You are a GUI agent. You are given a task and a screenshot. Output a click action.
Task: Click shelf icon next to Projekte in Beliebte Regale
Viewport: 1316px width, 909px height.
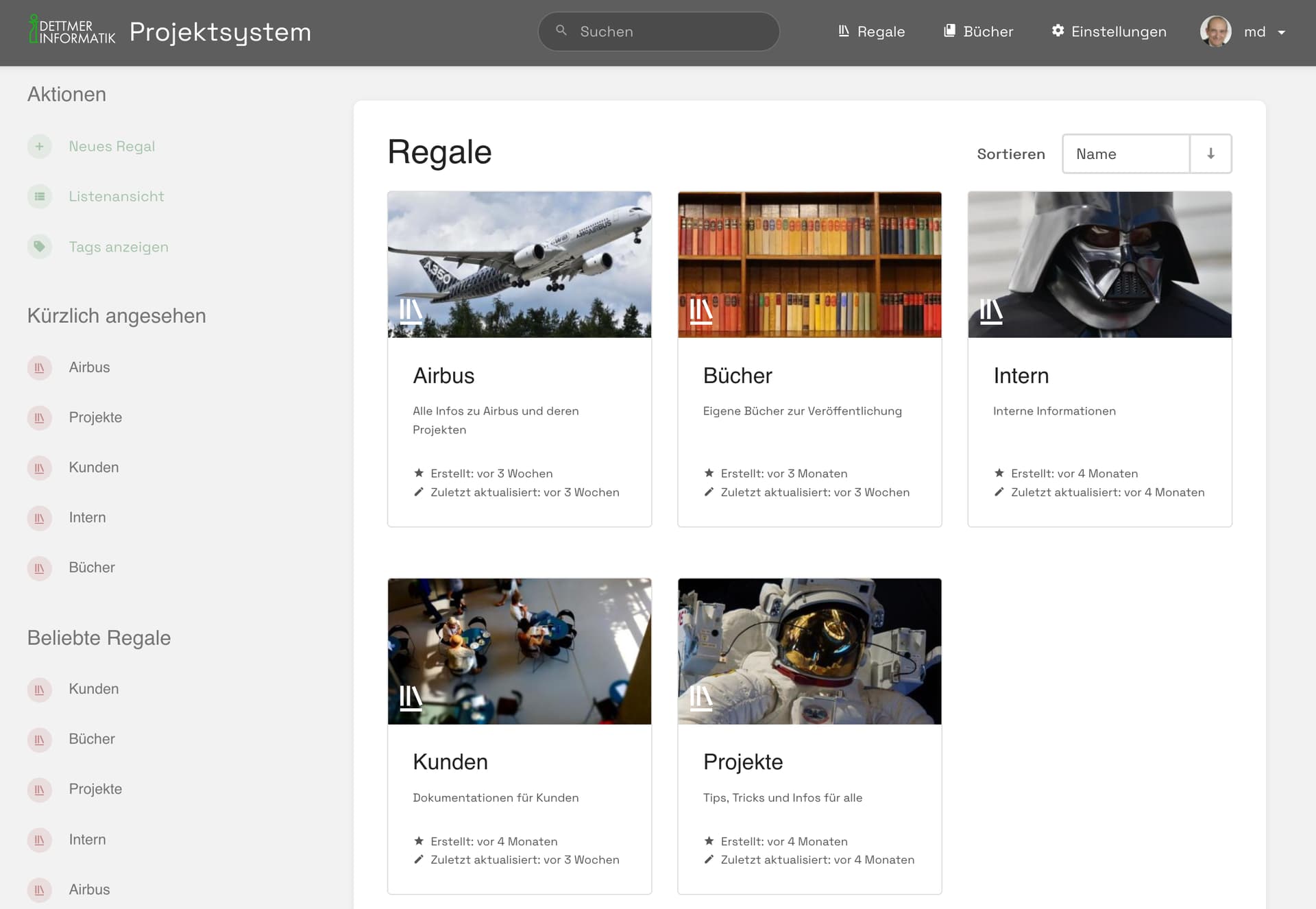(x=39, y=789)
